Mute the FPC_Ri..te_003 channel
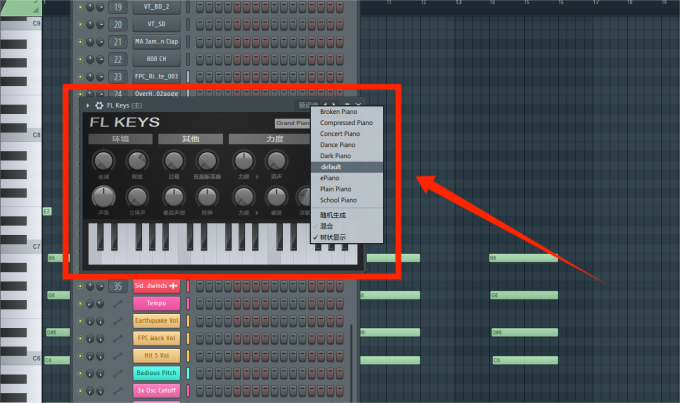 80,76
